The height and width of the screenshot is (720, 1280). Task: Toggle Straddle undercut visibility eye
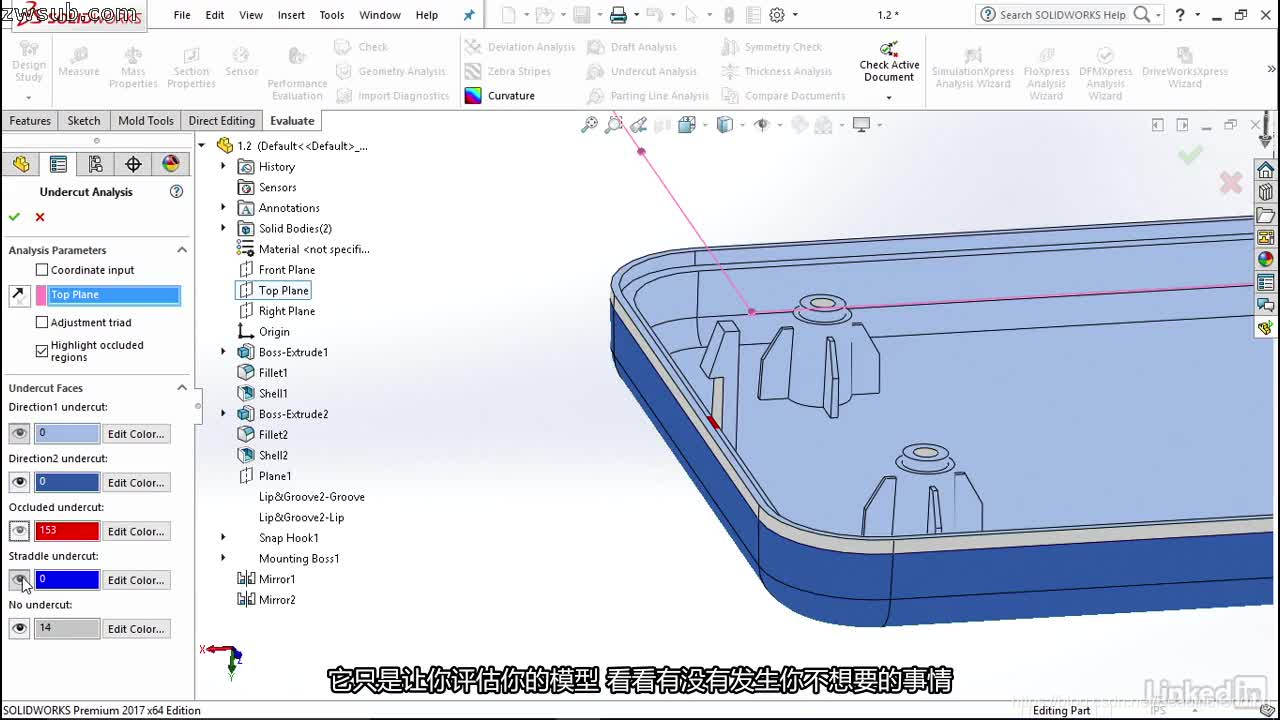pos(19,580)
